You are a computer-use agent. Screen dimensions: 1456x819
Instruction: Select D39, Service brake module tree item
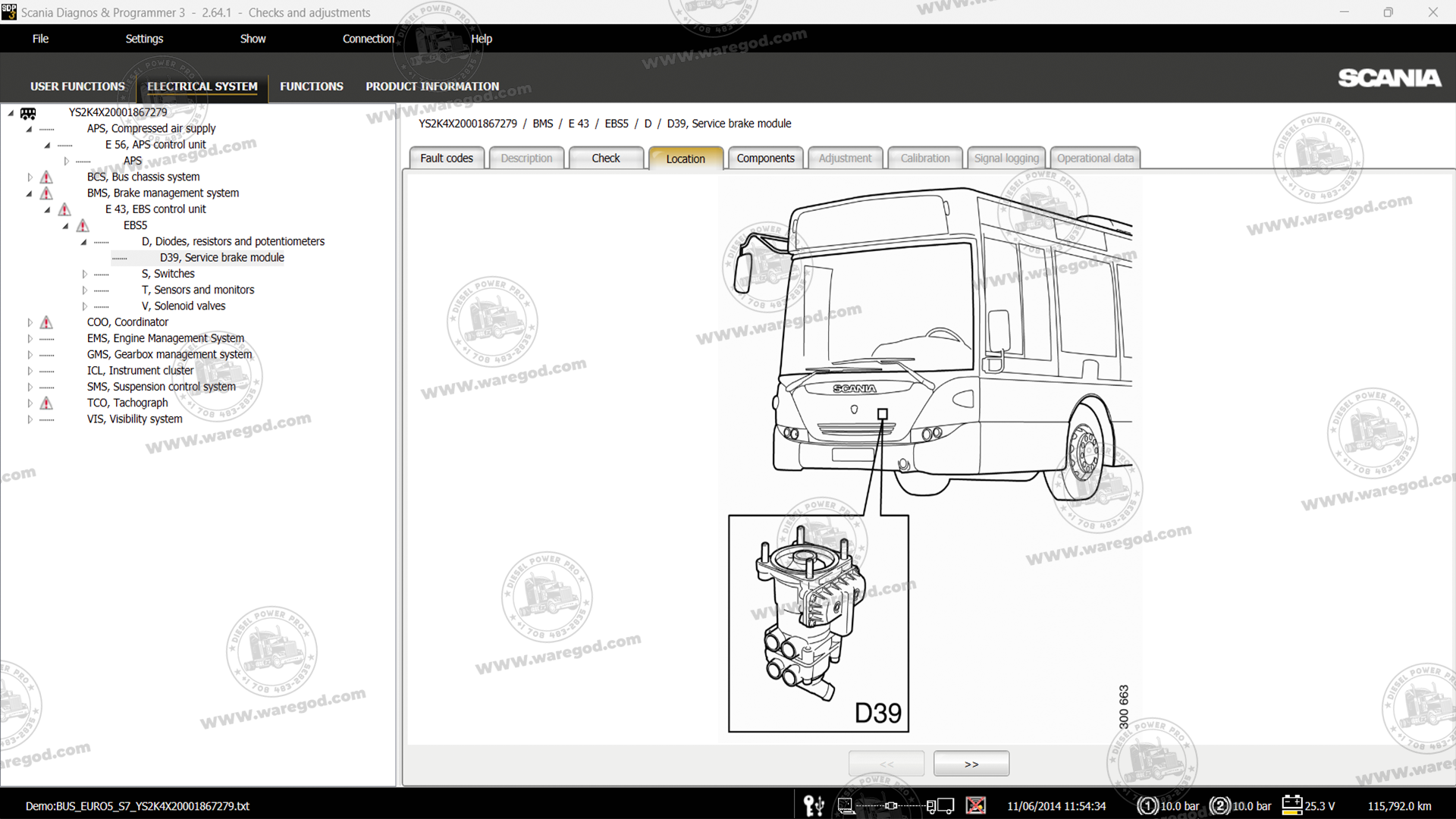tap(221, 258)
